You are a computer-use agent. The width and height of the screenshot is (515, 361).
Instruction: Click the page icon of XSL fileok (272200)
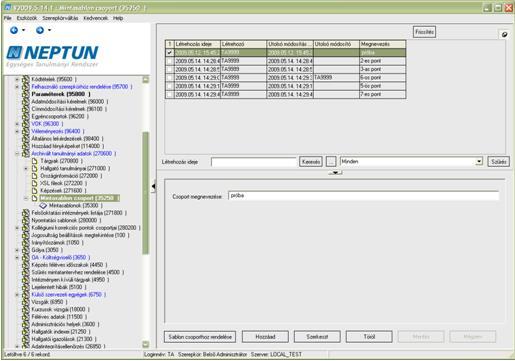click(x=34, y=183)
